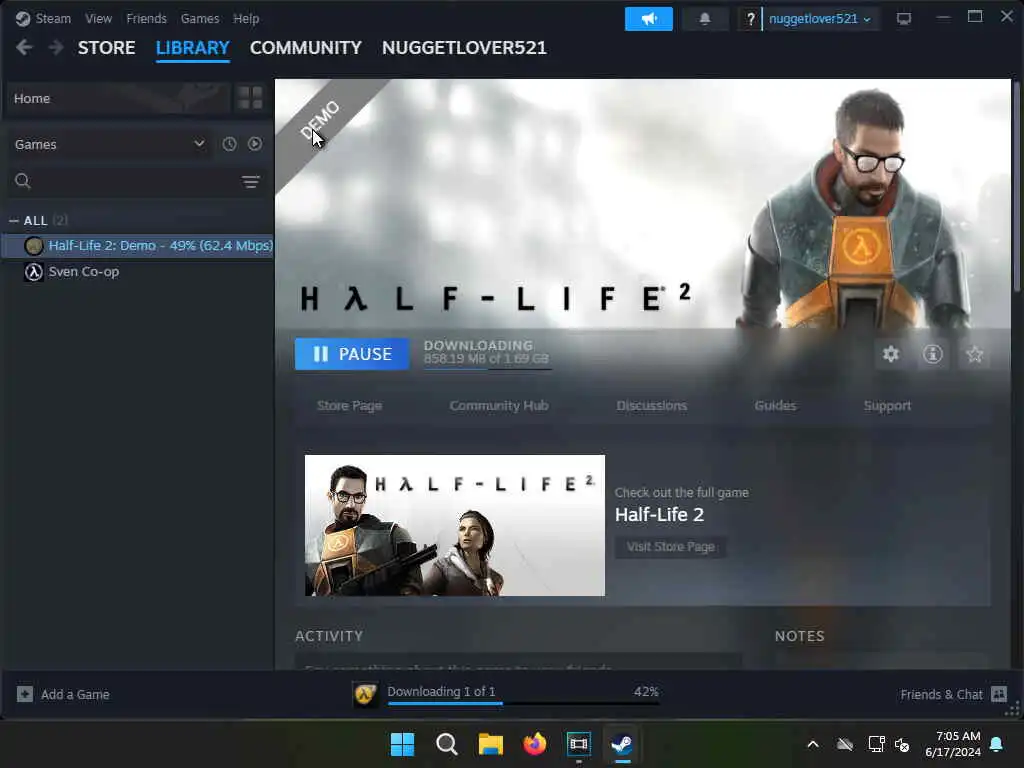Screen dimensions: 1024x768
Task: Select Half-Life 2: Demo in library list
Action: (138, 246)
